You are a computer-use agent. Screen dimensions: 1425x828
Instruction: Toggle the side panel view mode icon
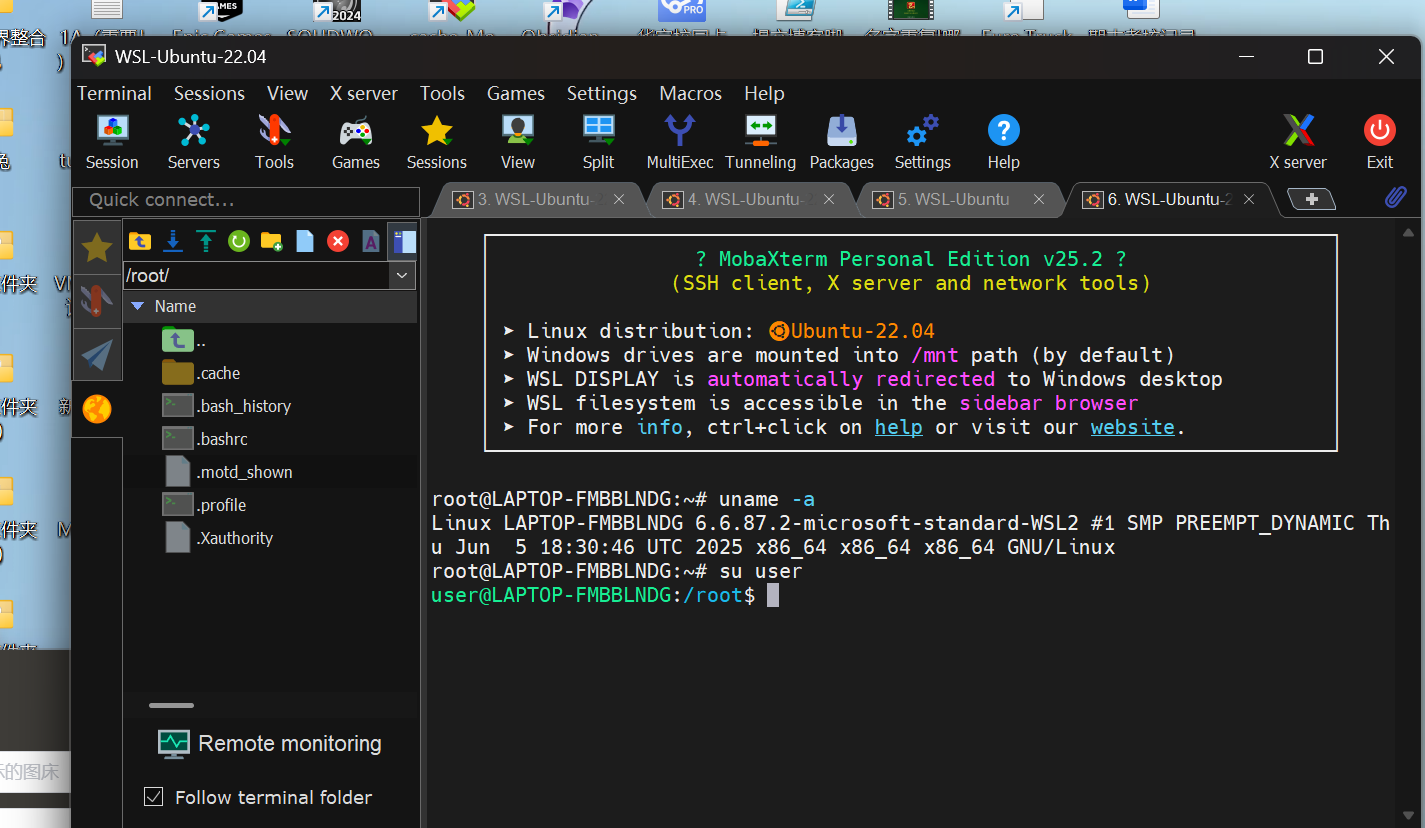[403, 241]
